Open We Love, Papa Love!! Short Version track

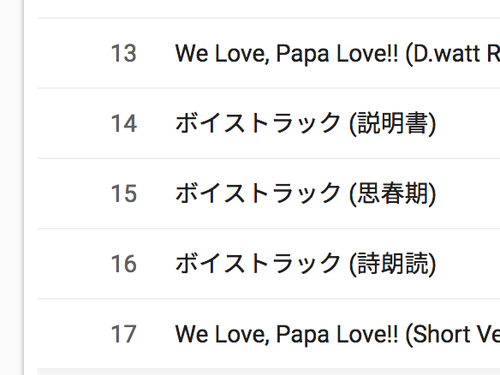click(337, 334)
